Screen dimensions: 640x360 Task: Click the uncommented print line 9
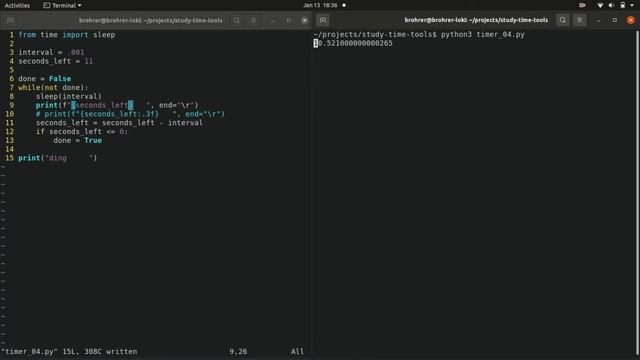click(x=117, y=105)
